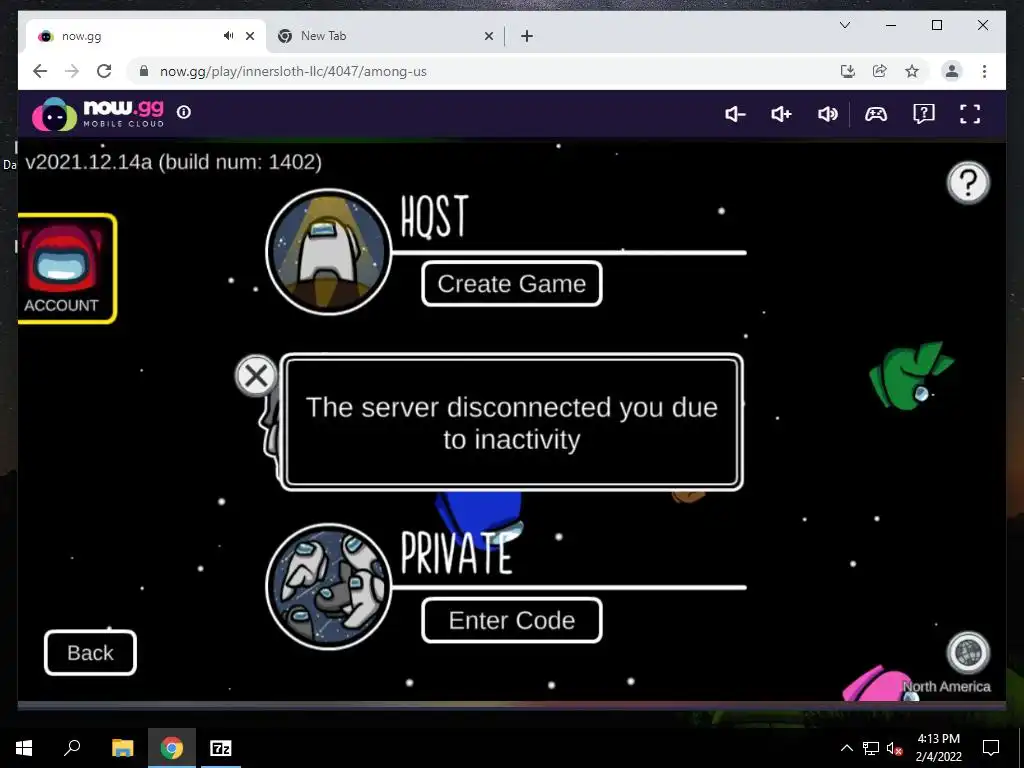The image size is (1024, 768).
Task: Close the New Tab tab
Action: 488,36
